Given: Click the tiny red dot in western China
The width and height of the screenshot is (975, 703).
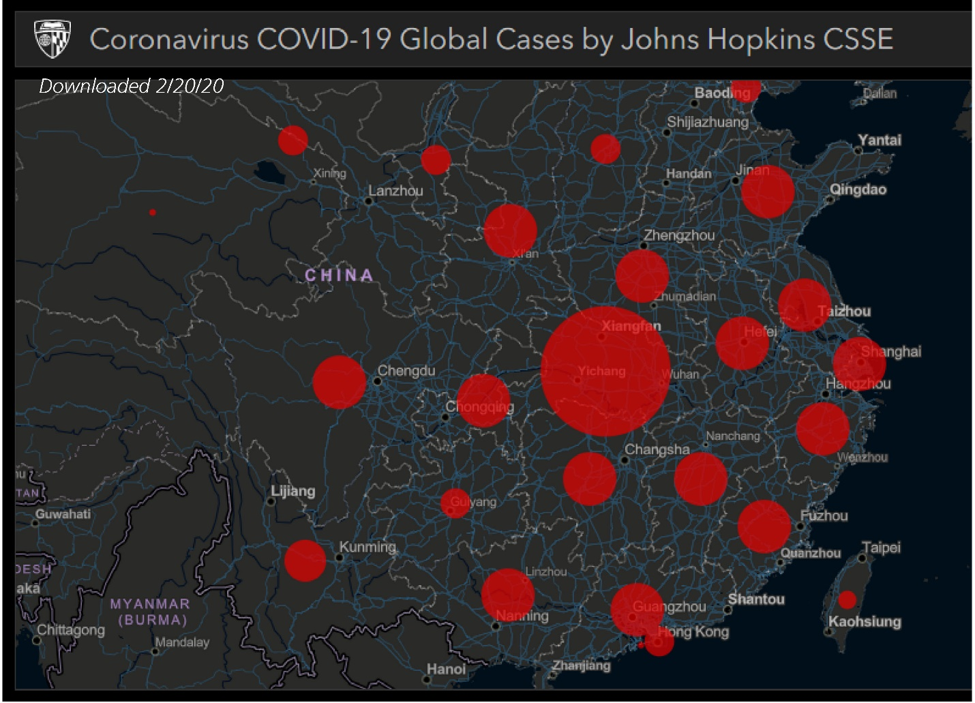Looking at the screenshot, I should 152,212.
